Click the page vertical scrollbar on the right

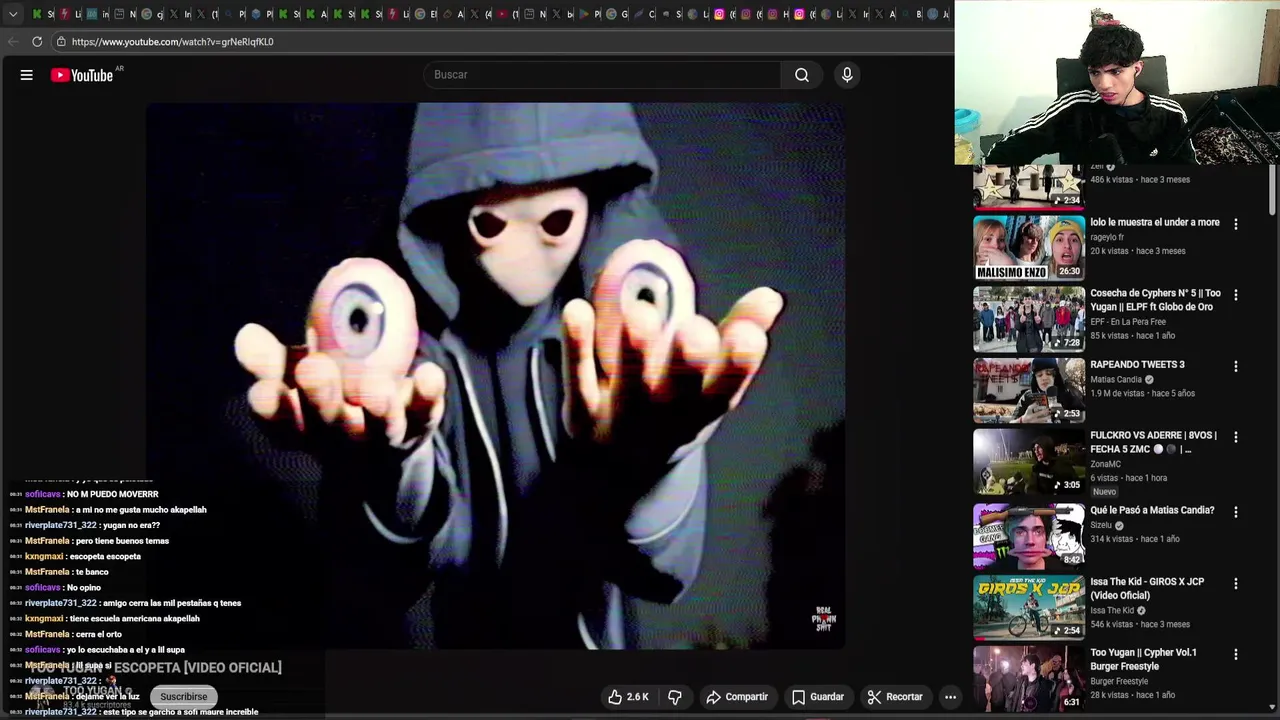pos(1273,190)
